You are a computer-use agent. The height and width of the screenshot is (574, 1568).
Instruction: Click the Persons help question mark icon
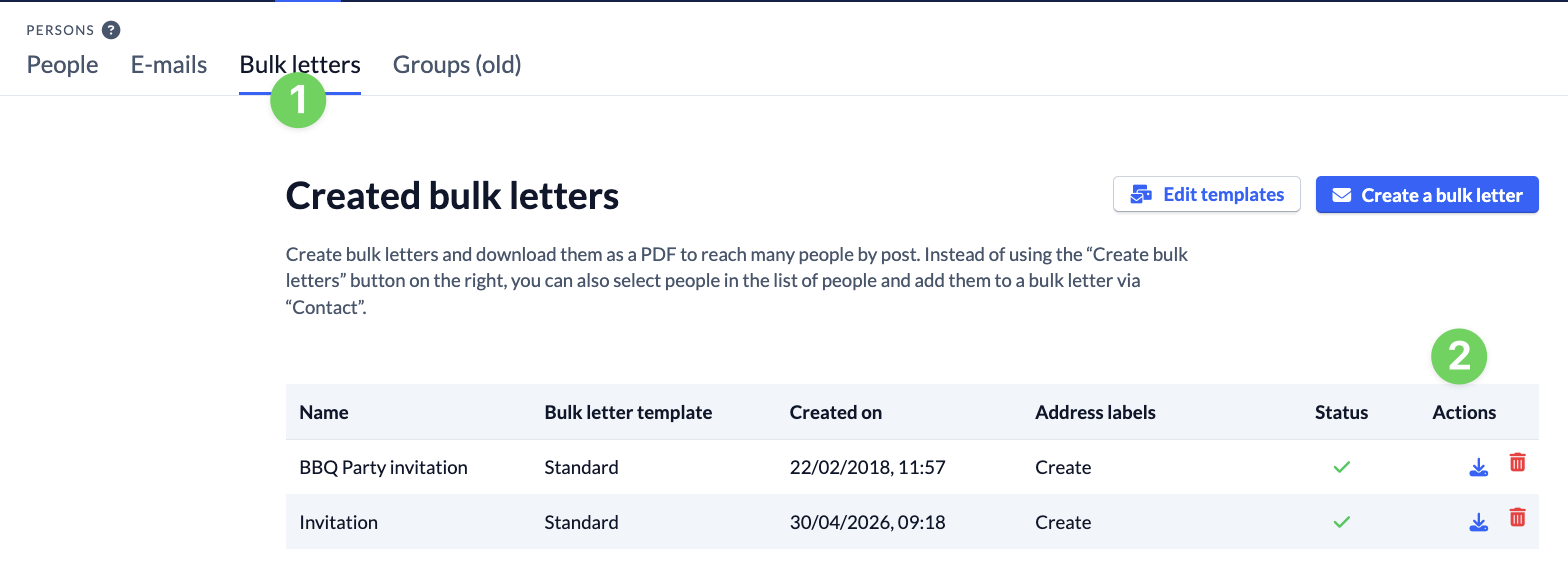pos(111,30)
